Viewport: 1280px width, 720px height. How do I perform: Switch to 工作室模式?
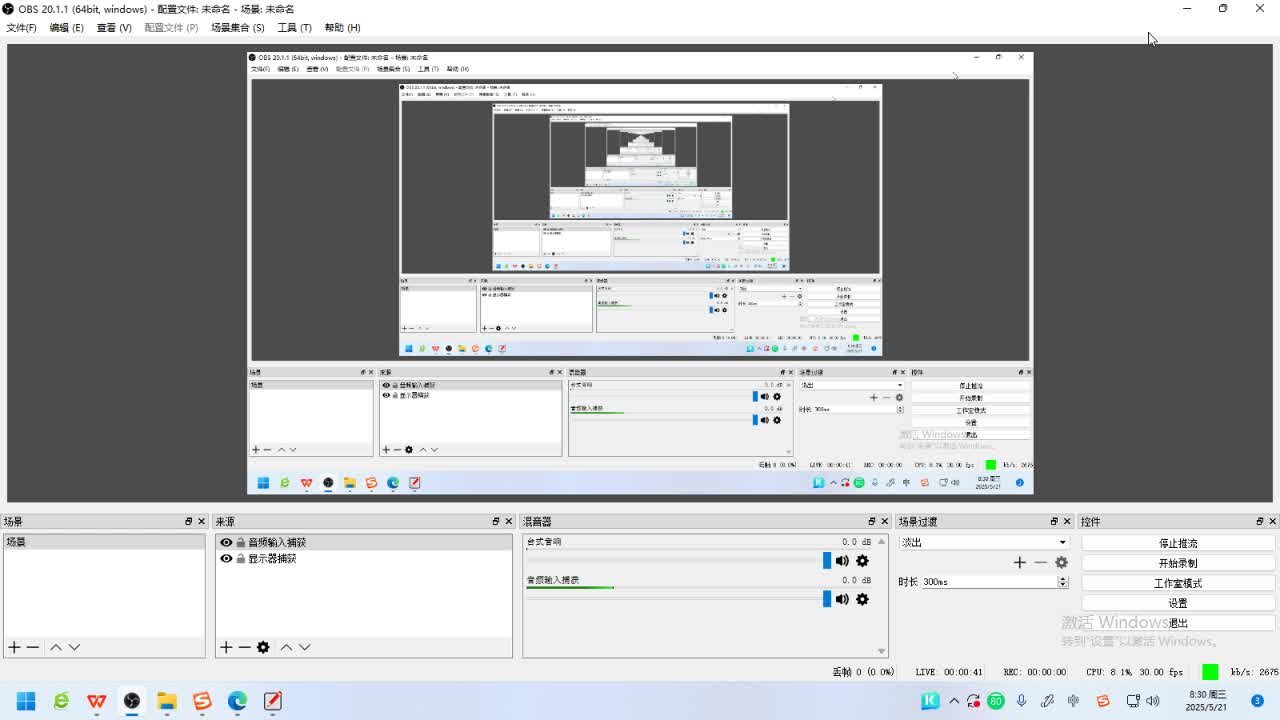point(1178,583)
